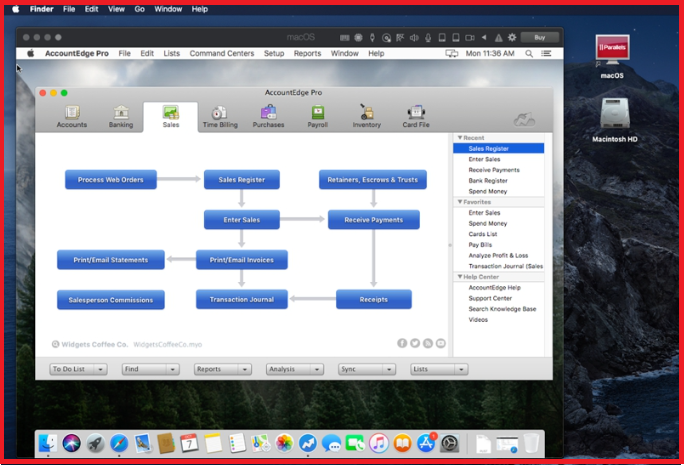This screenshot has height=465, width=685.
Task: Expand the To Do List dropdown
Action: pyautogui.click(x=78, y=369)
